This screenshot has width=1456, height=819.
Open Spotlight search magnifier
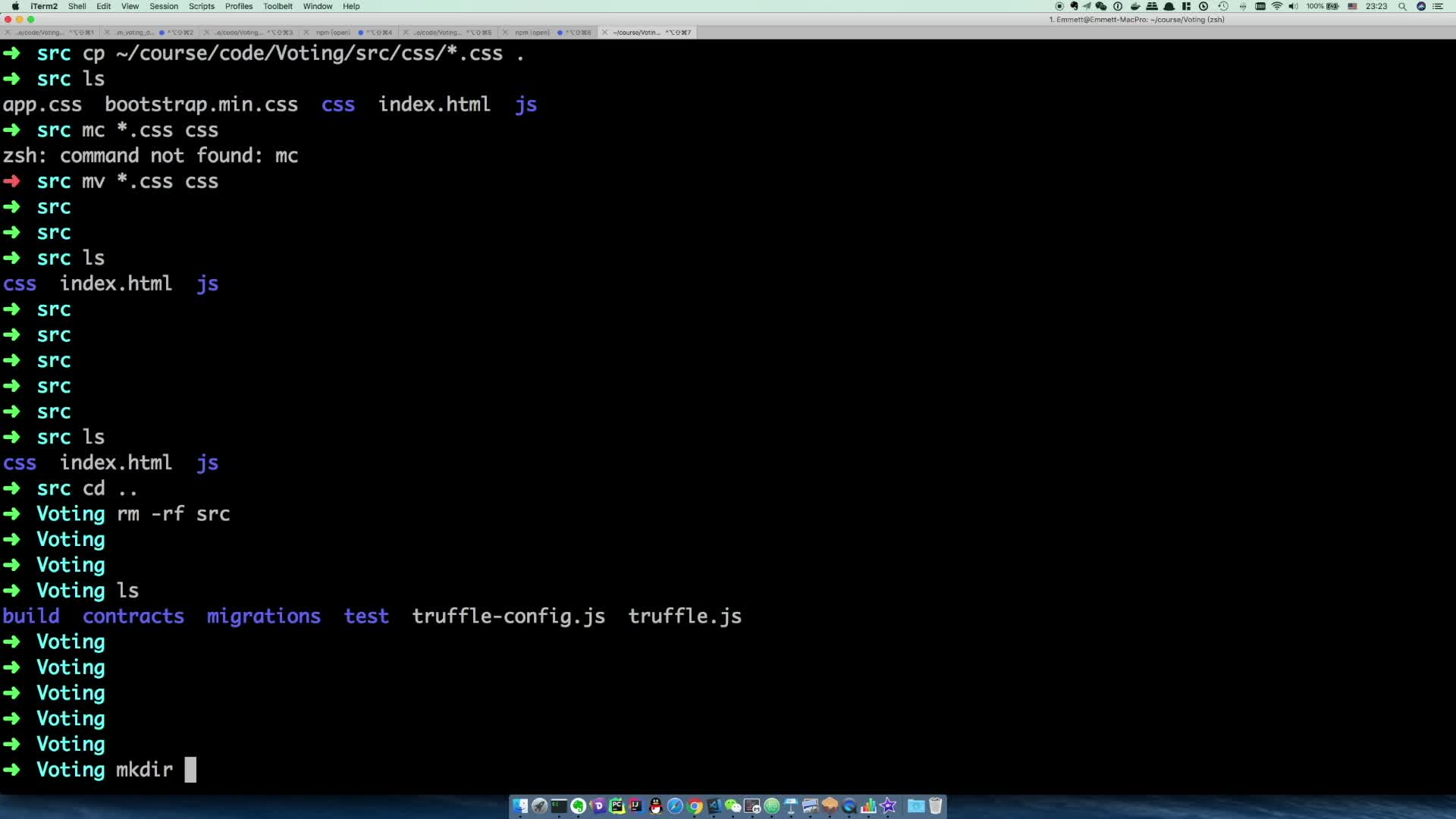pyautogui.click(x=1402, y=6)
